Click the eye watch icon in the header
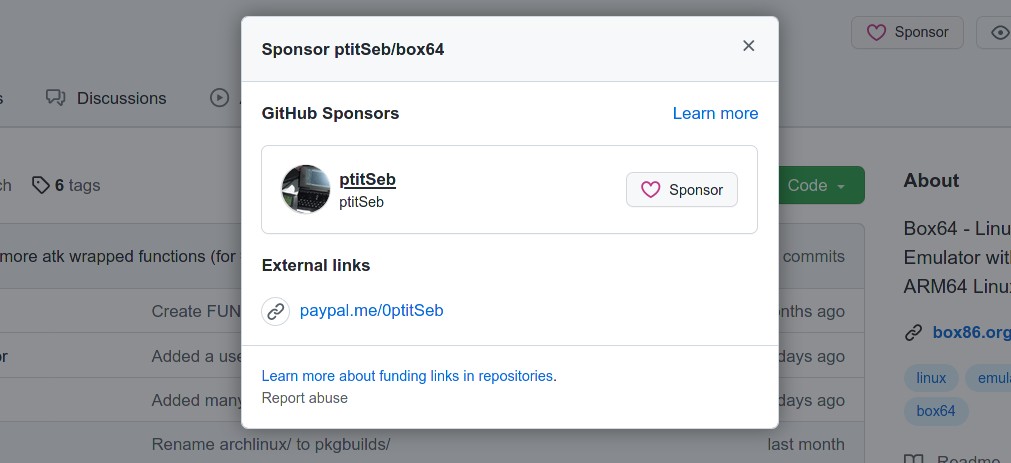Viewport: 1011px width, 463px height. pos(1000,32)
